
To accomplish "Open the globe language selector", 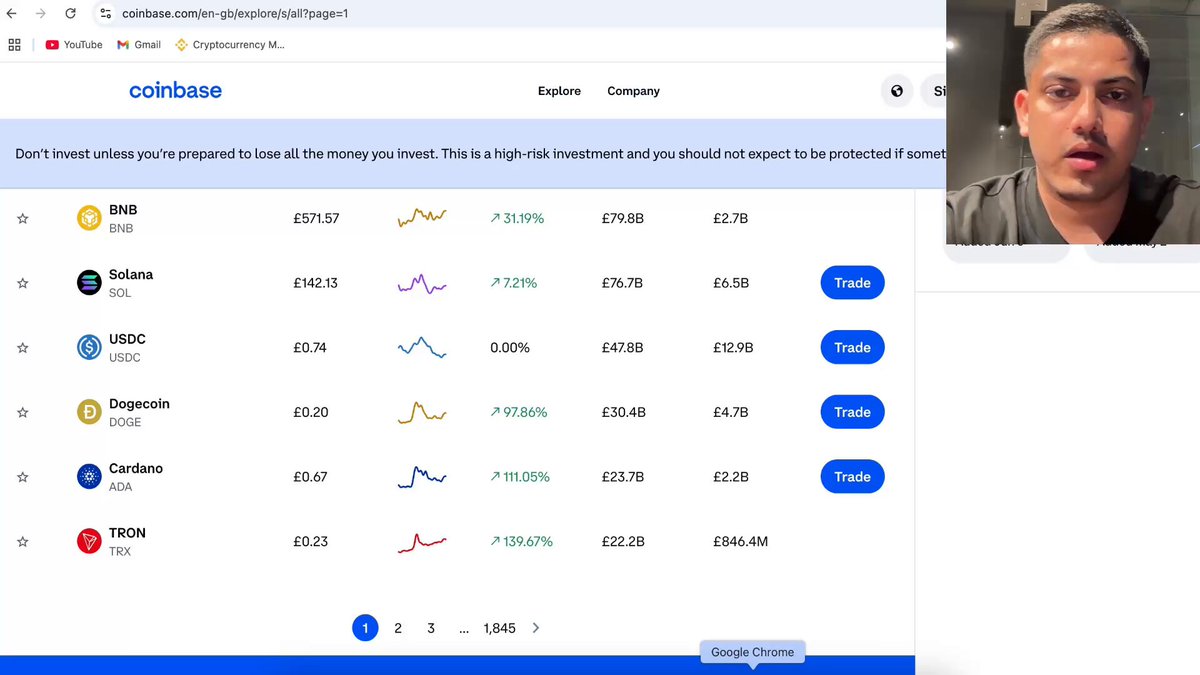I will click(x=897, y=91).
